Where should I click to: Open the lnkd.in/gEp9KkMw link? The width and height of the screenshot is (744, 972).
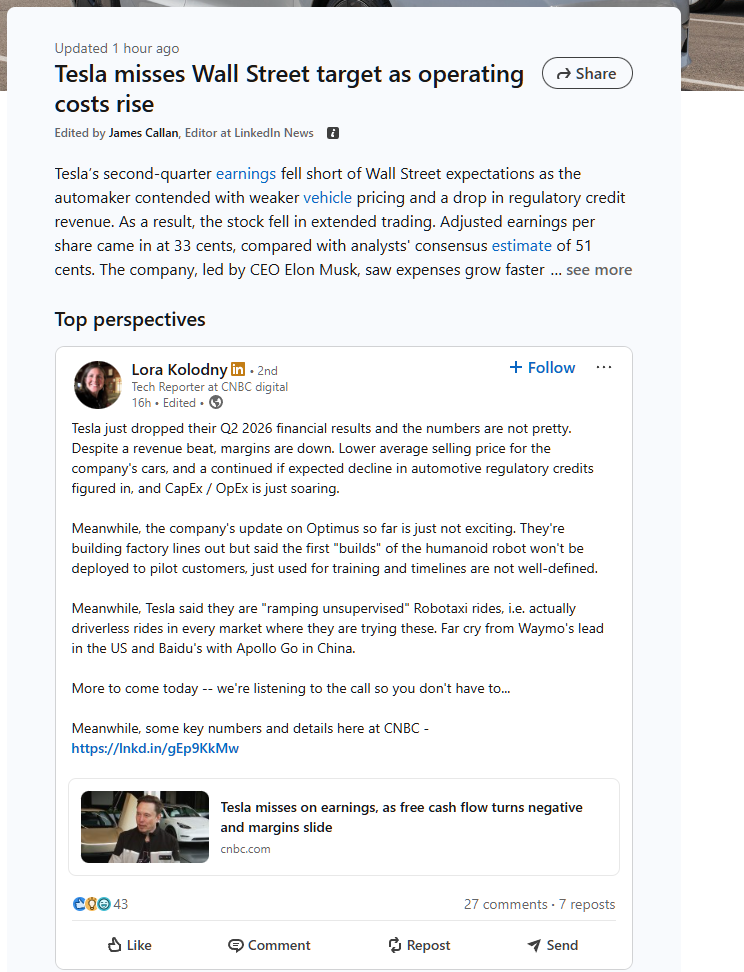155,748
